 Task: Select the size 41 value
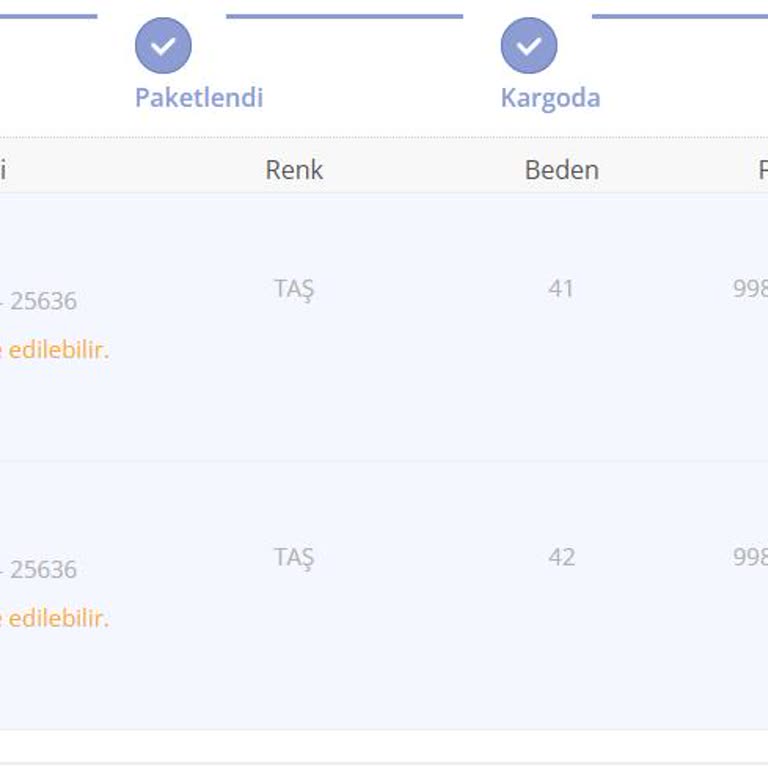pos(561,289)
